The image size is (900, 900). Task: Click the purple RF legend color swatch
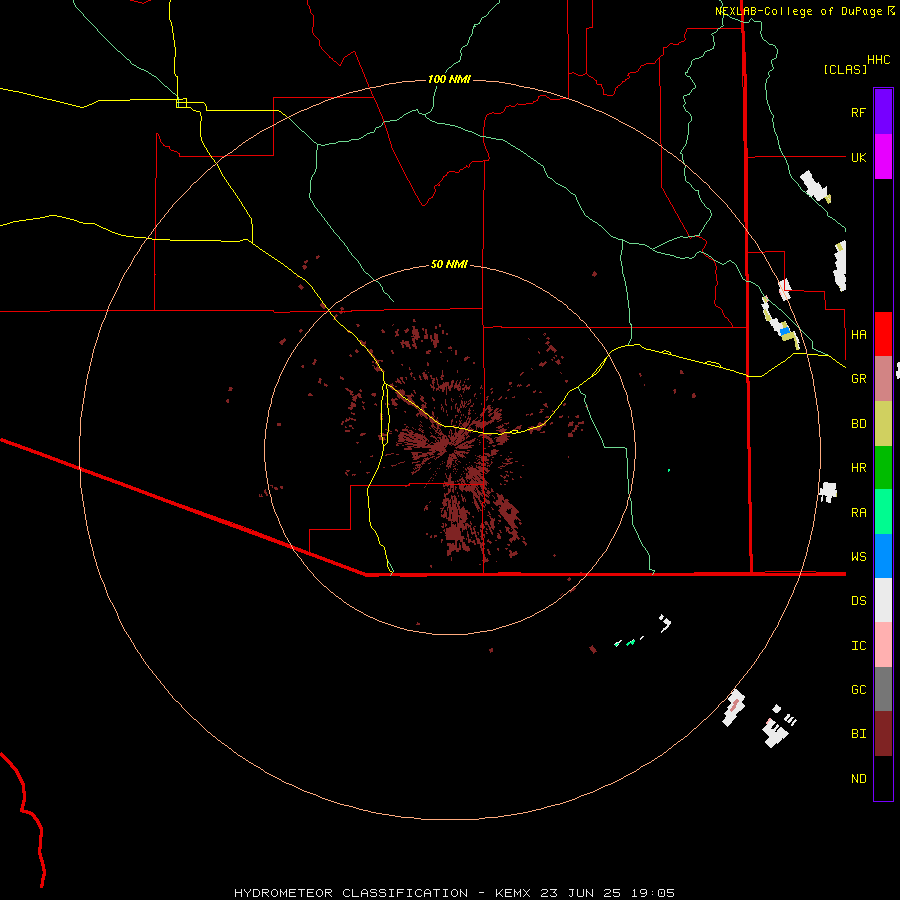point(883,112)
